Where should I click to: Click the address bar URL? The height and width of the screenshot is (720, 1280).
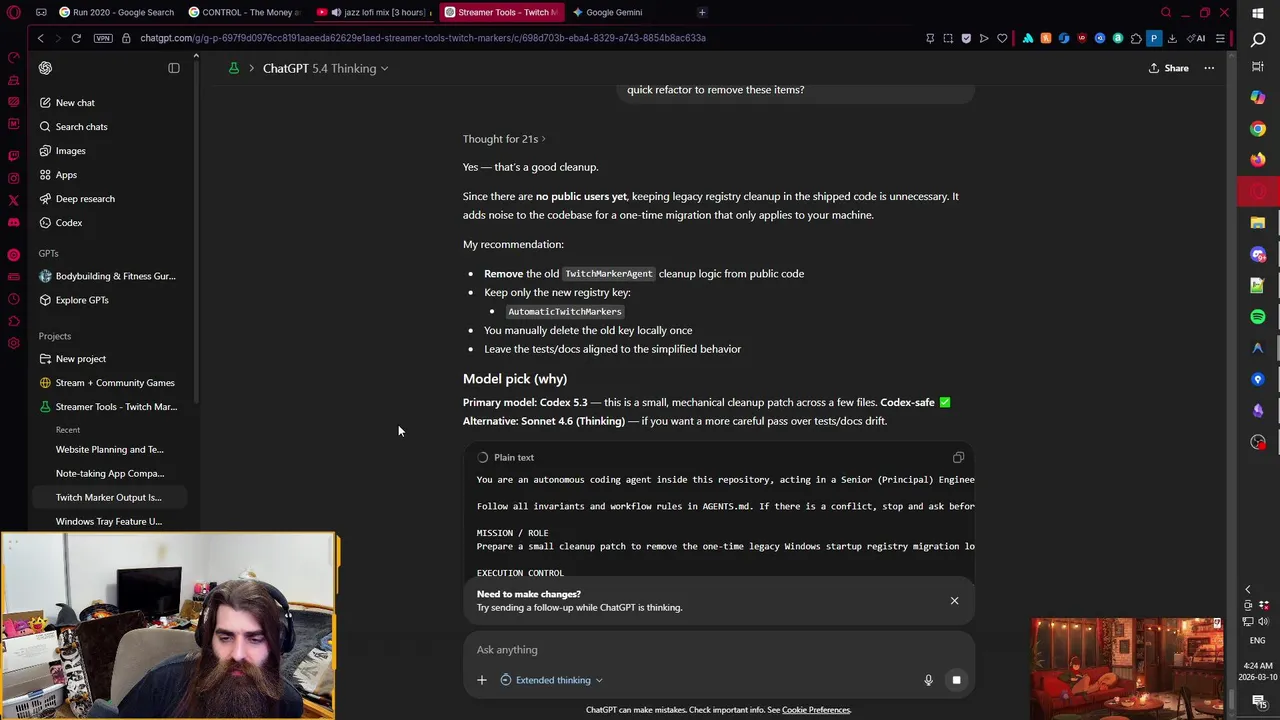tap(423, 38)
